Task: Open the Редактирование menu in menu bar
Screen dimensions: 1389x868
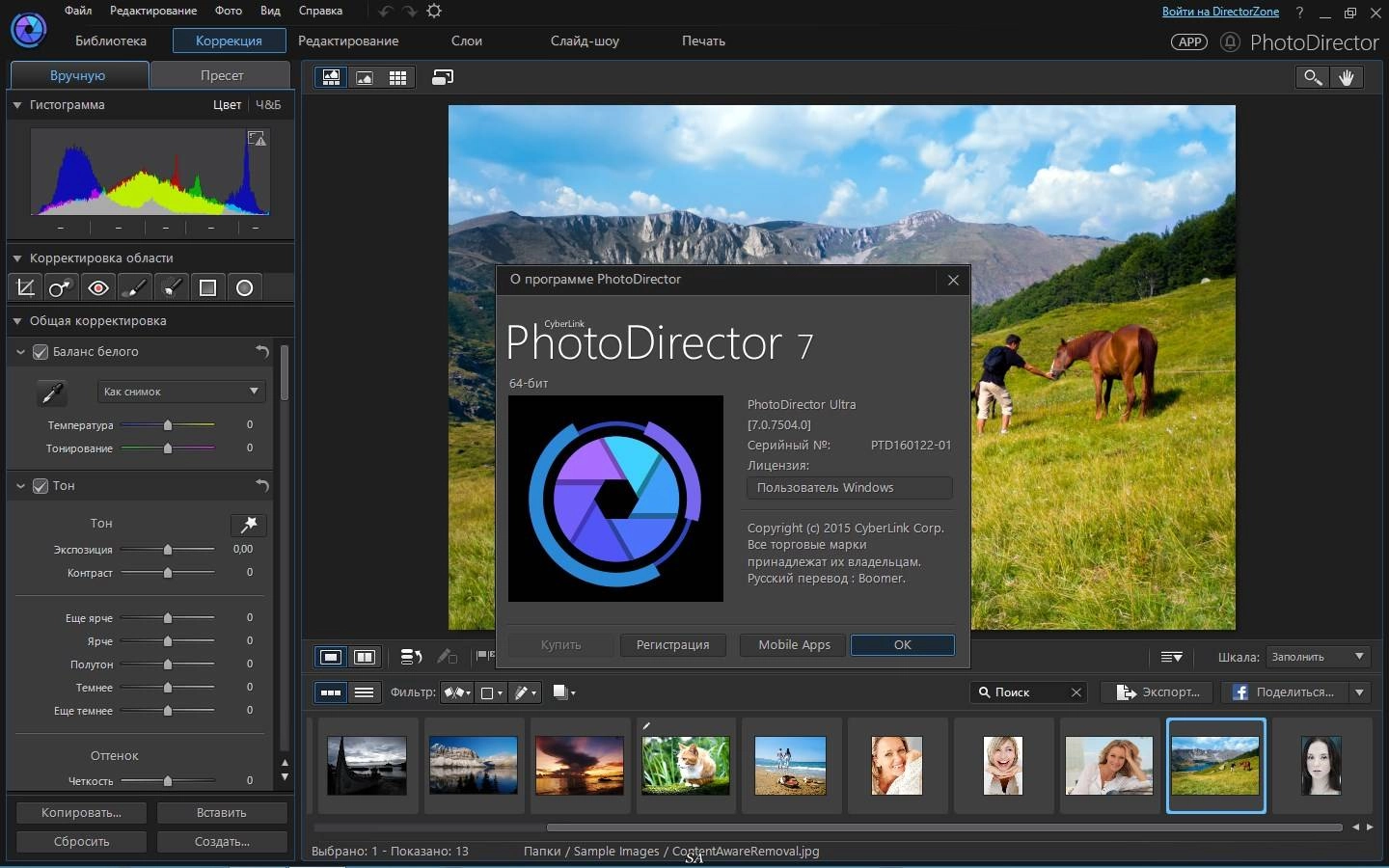Action: (x=153, y=11)
